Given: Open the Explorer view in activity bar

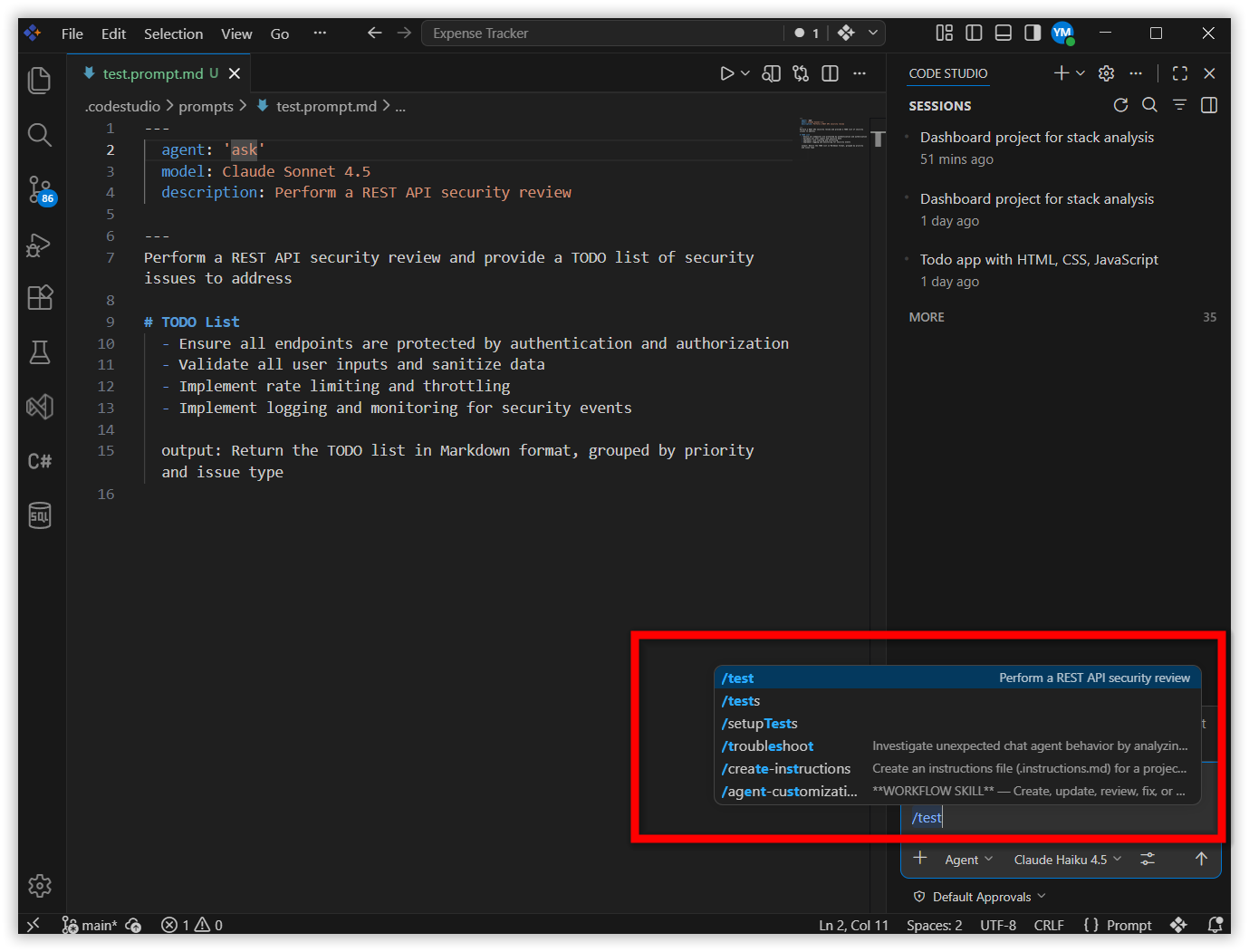Looking at the screenshot, I should point(39,81).
